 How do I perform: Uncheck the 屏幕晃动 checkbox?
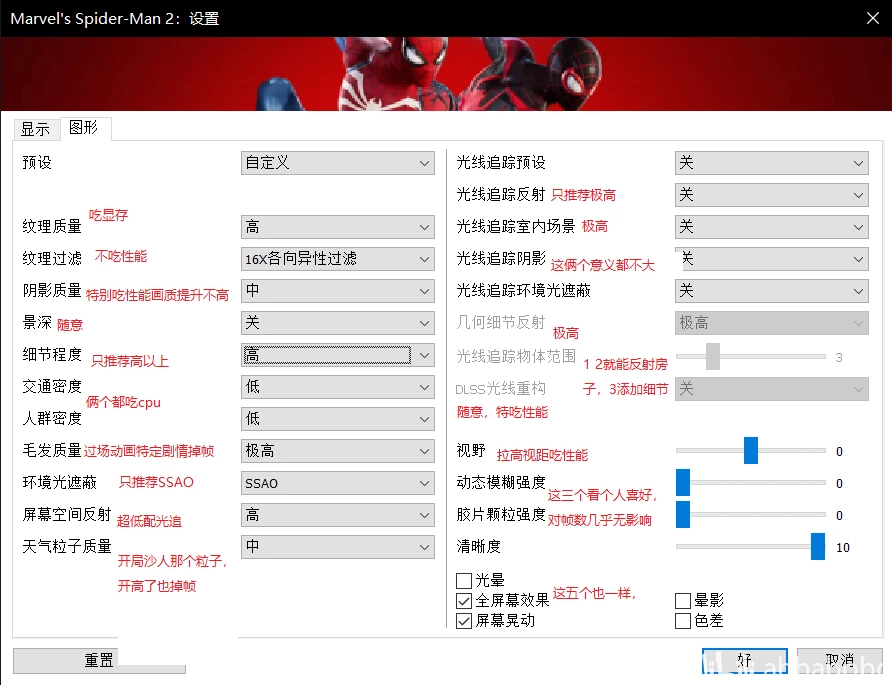point(464,621)
